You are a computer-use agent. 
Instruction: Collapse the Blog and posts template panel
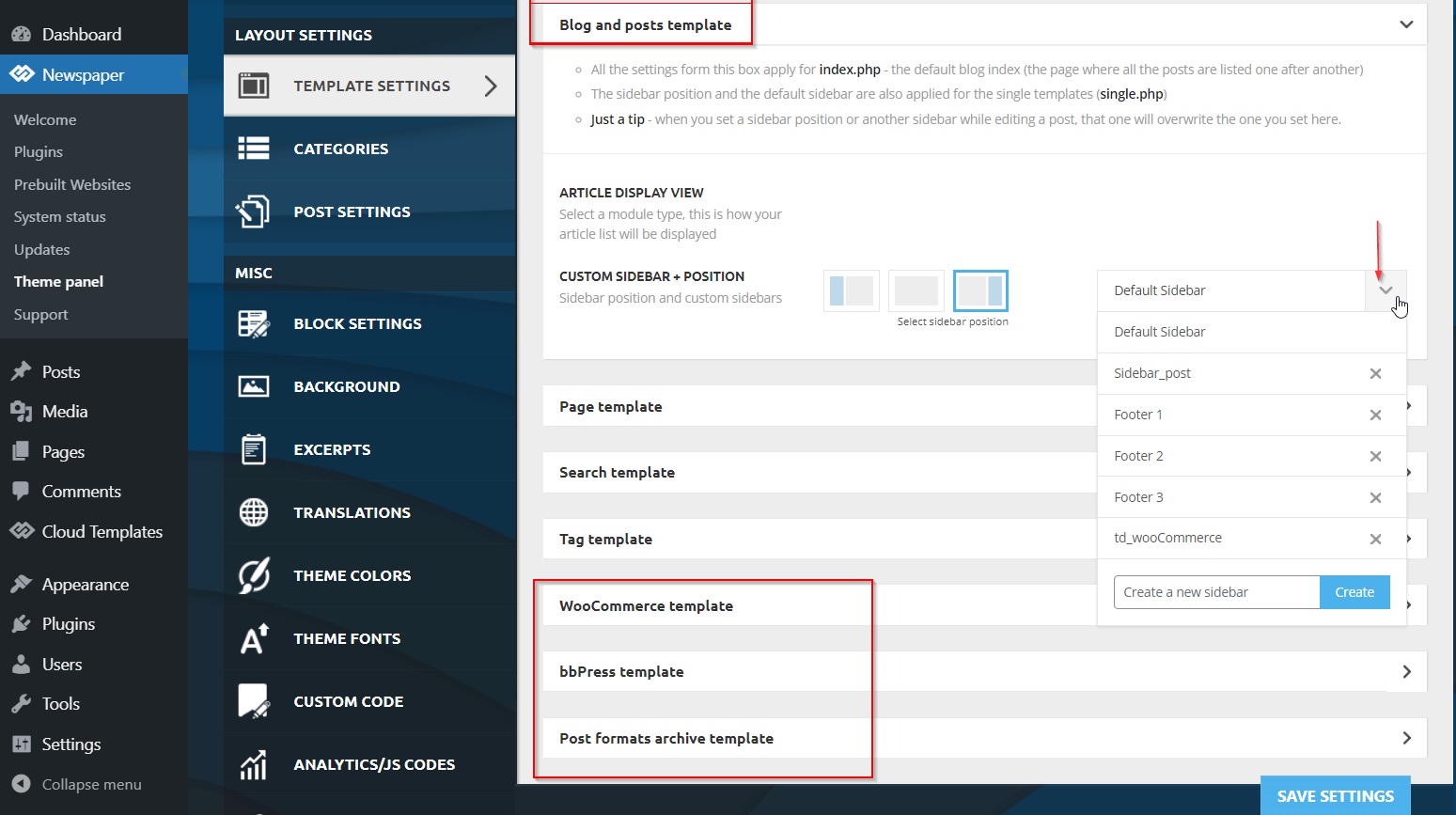point(1406,24)
